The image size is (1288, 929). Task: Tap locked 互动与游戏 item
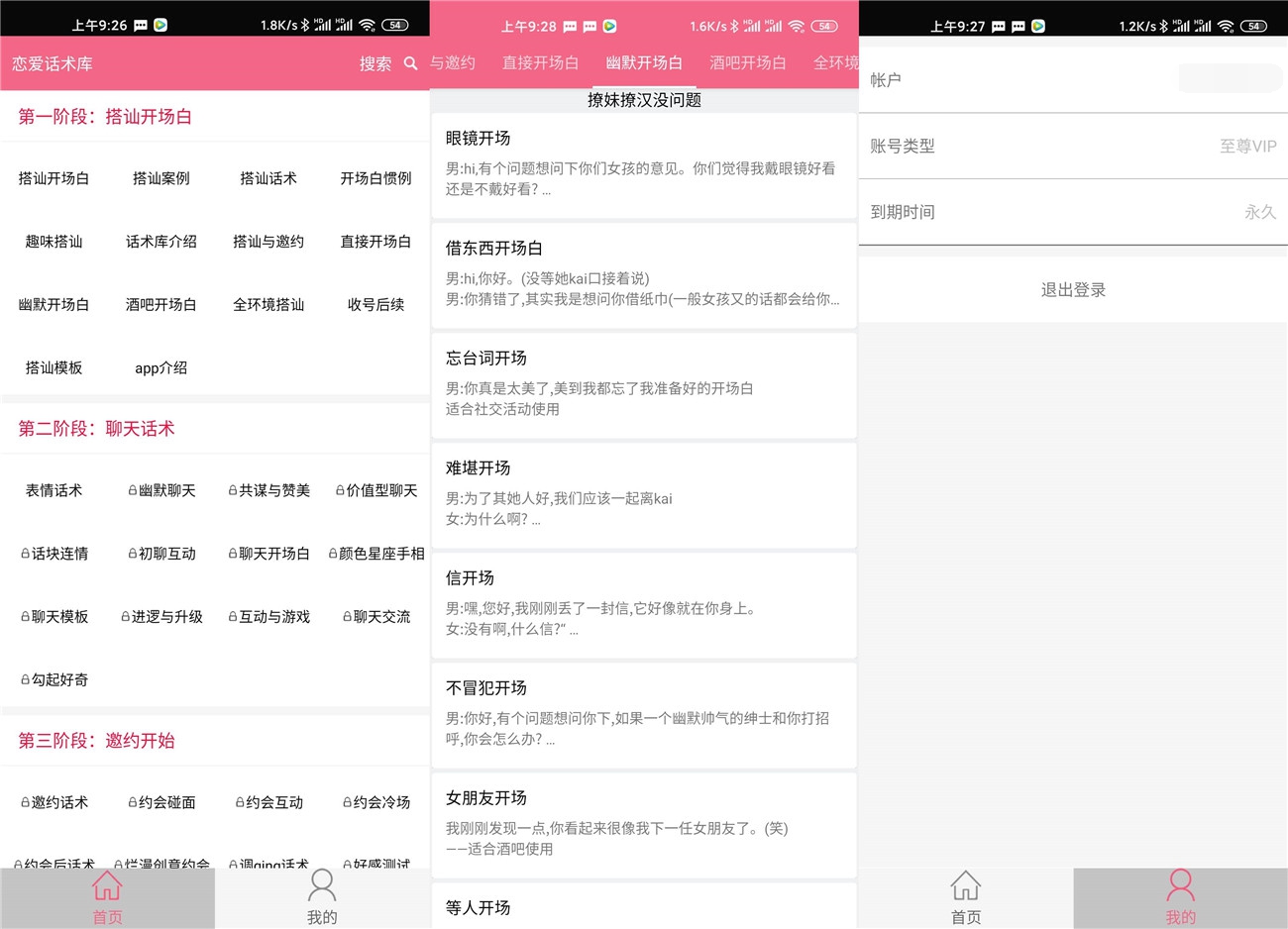(268, 617)
